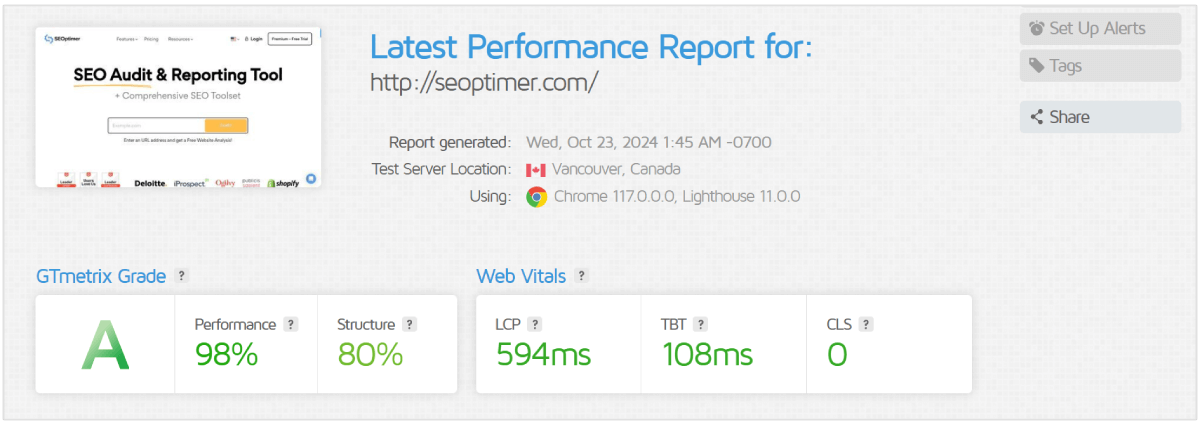Click the GTmetrix Grade help question mark
This screenshot has height=425, width=1200.
click(x=181, y=276)
